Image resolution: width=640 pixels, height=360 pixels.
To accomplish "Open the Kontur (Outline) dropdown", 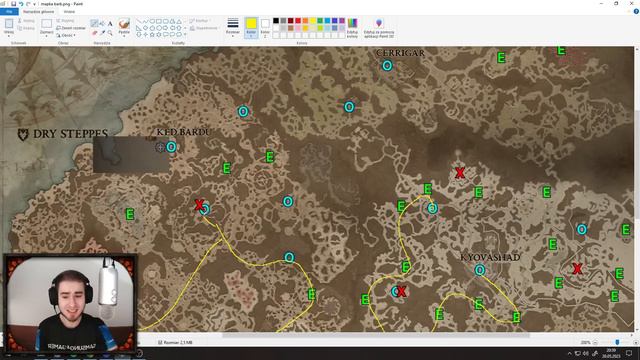I will tap(200, 21).
